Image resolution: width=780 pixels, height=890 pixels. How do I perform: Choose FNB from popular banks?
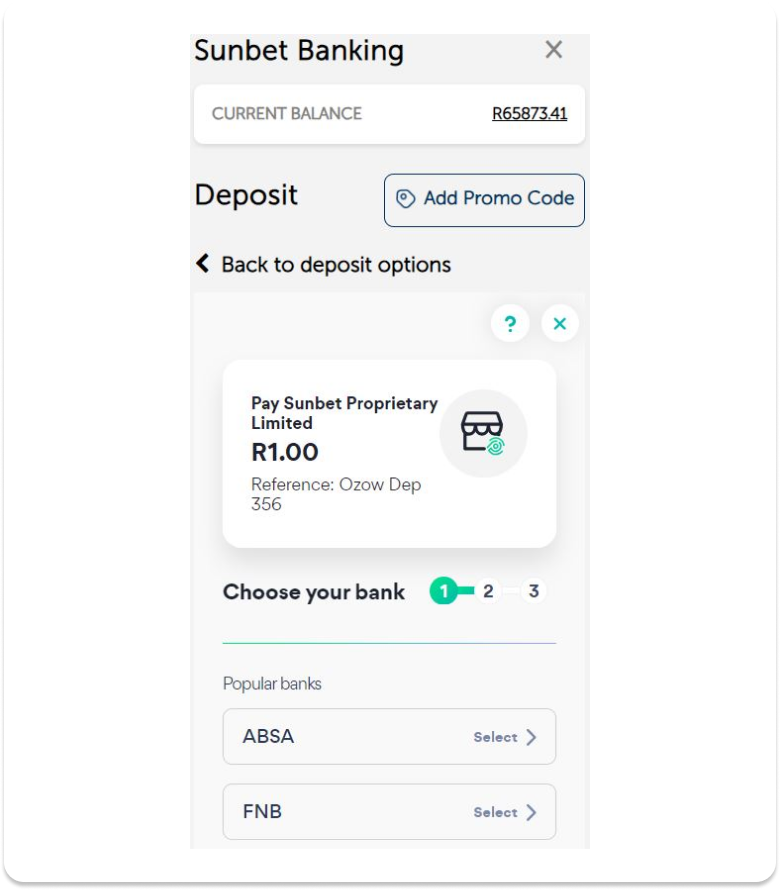389,812
